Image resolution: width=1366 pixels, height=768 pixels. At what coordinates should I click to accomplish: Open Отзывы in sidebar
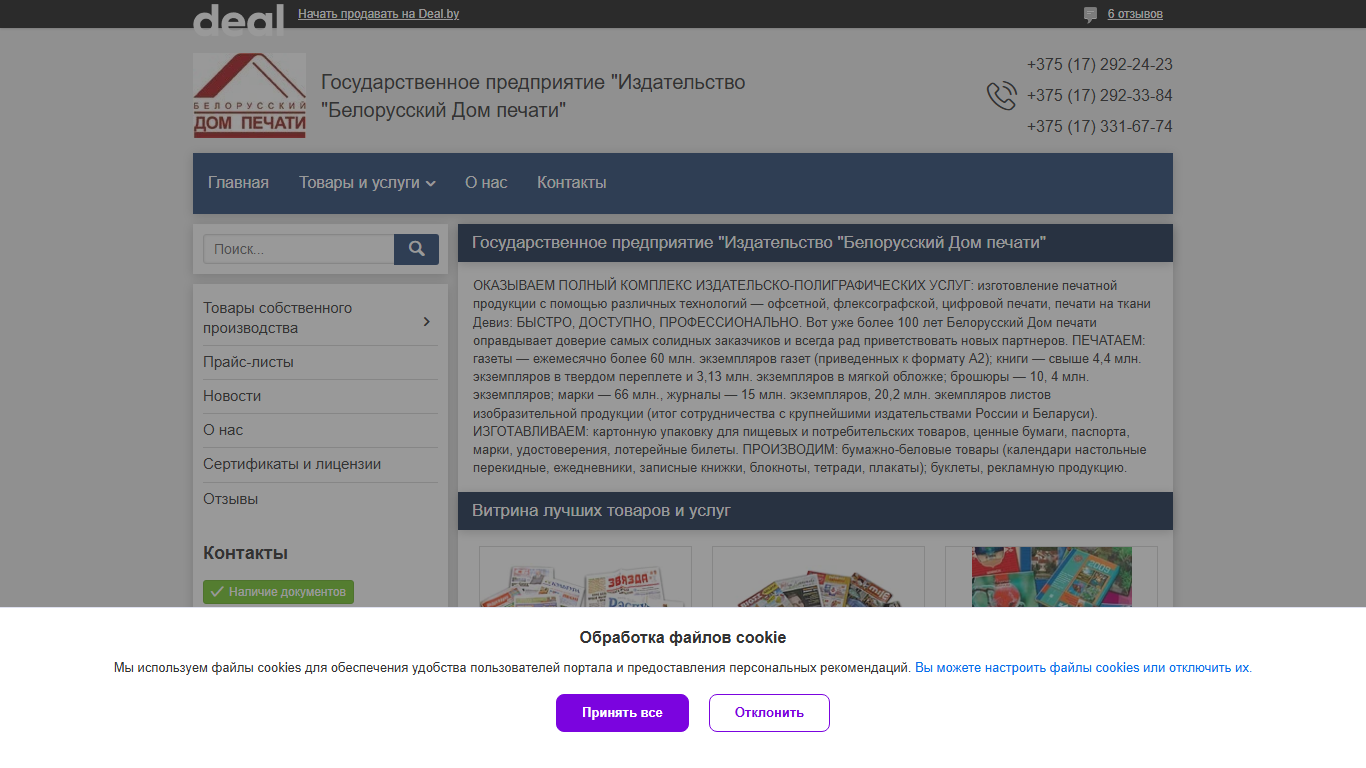pyautogui.click(x=230, y=498)
